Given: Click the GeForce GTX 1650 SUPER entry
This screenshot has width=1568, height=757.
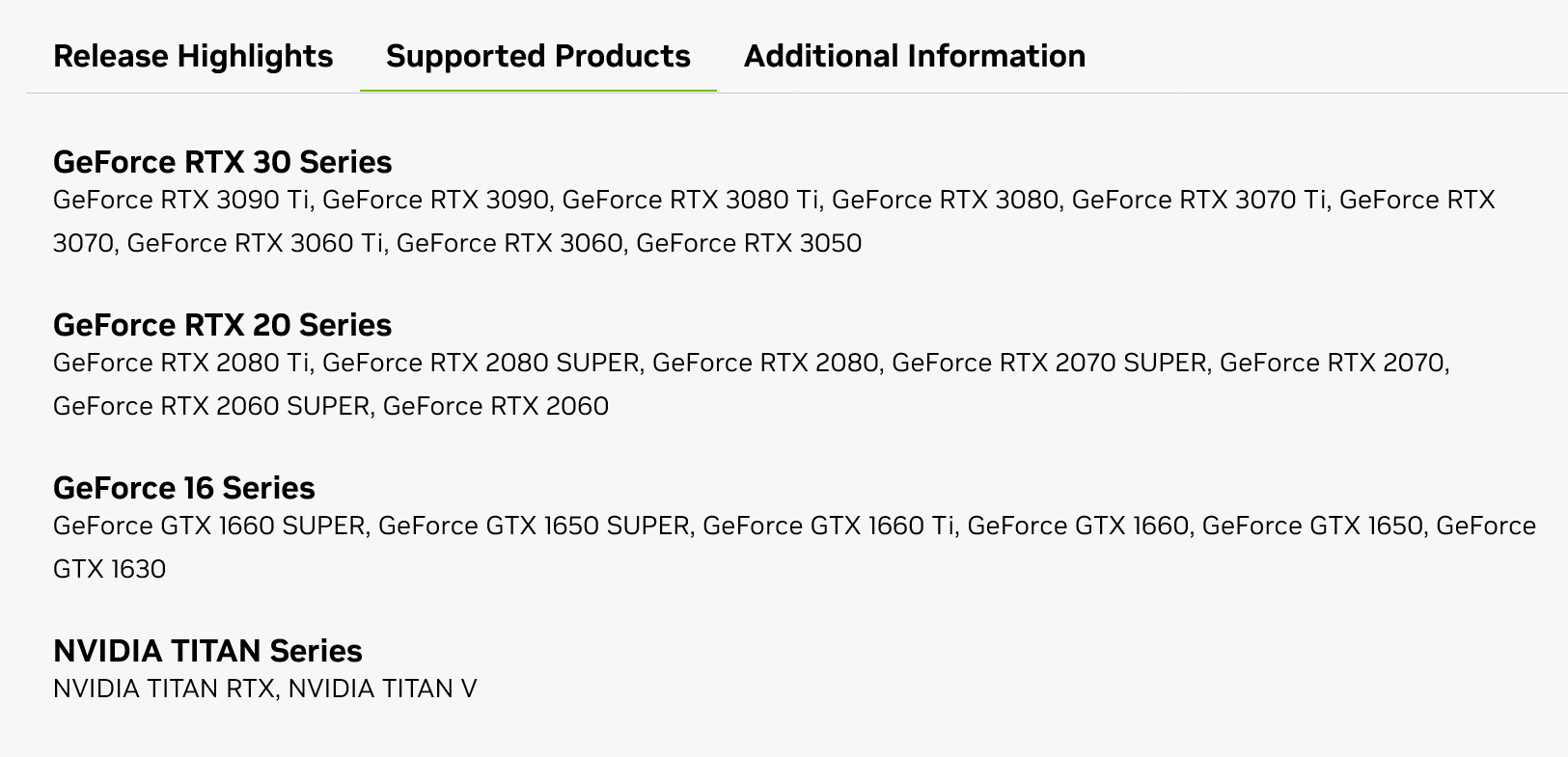Looking at the screenshot, I should click(534, 526).
